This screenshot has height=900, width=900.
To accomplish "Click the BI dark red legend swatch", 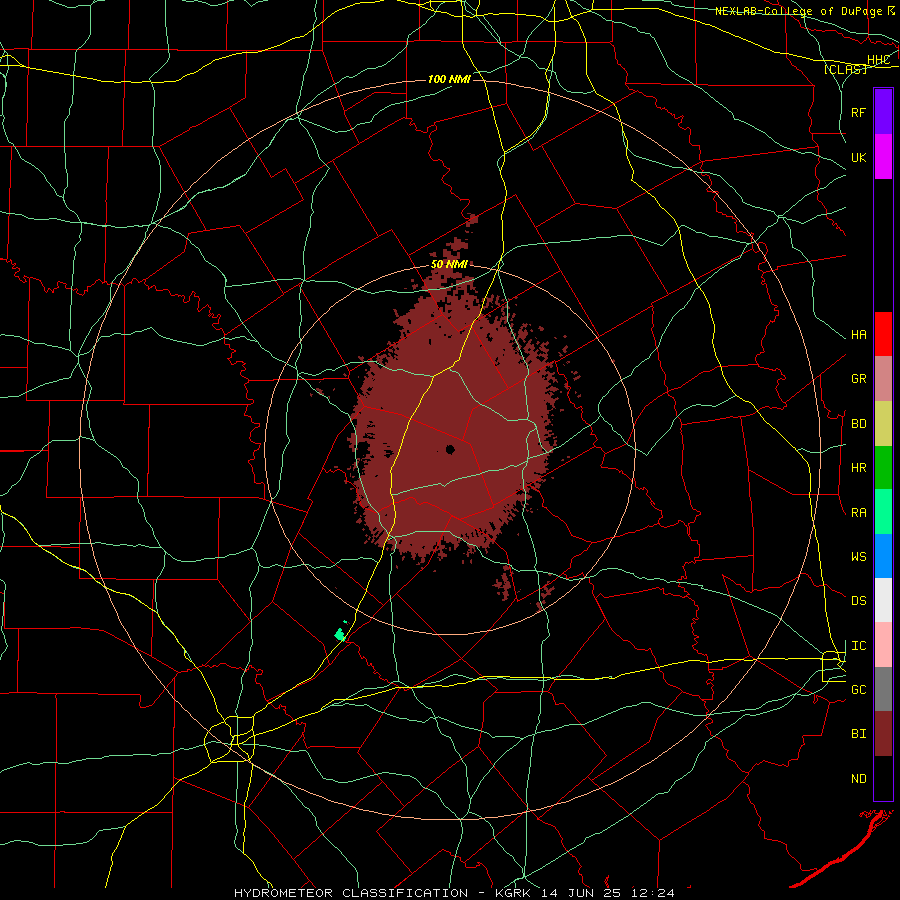I will (x=883, y=734).
